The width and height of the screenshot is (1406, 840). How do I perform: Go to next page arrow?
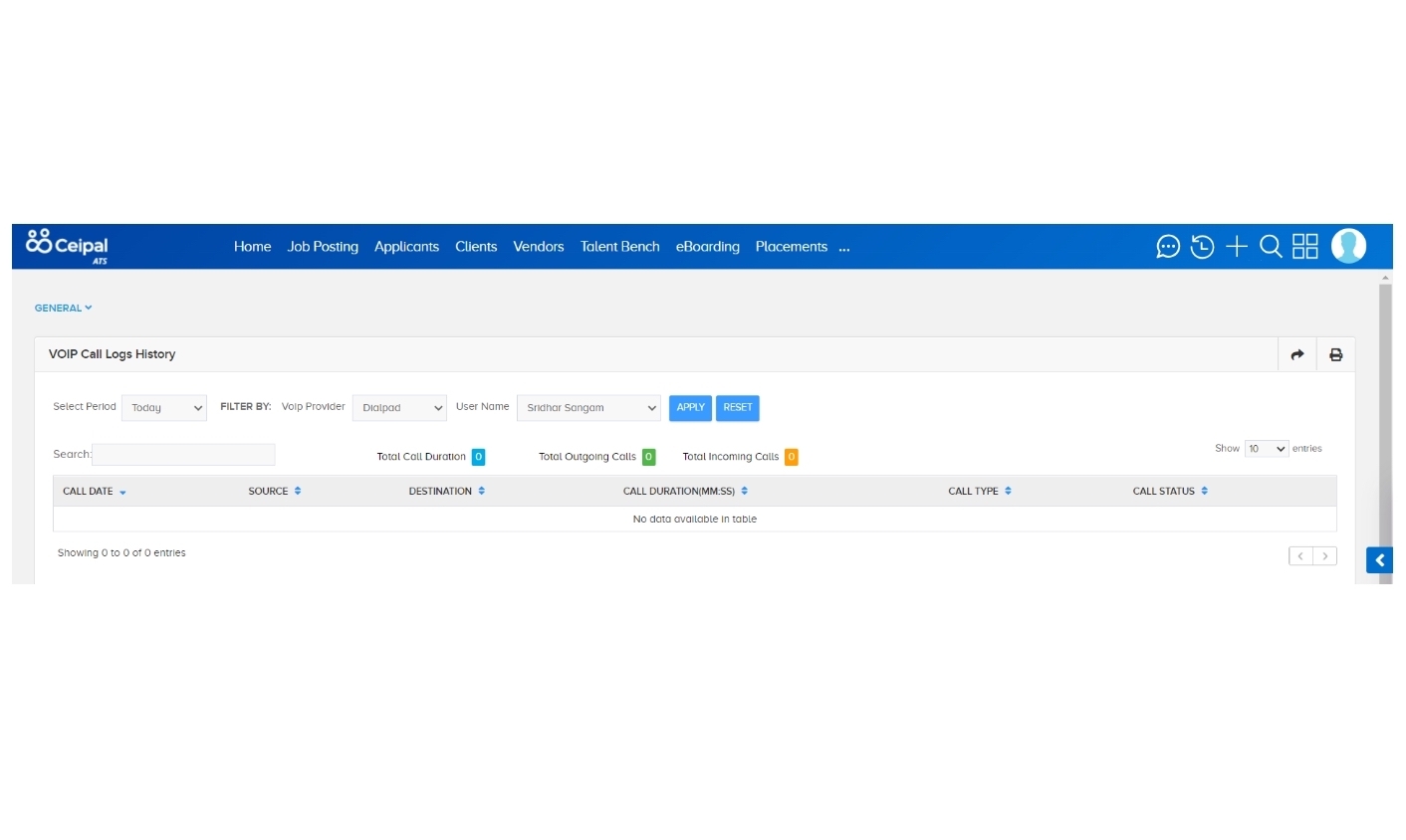coord(1325,556)
